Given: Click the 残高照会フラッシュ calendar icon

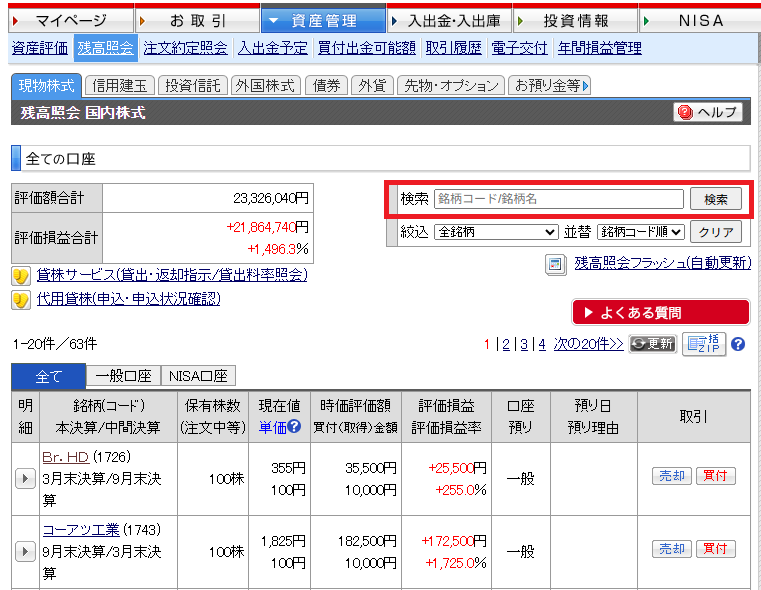Looking at the screenshot, I should pos(556,264).
